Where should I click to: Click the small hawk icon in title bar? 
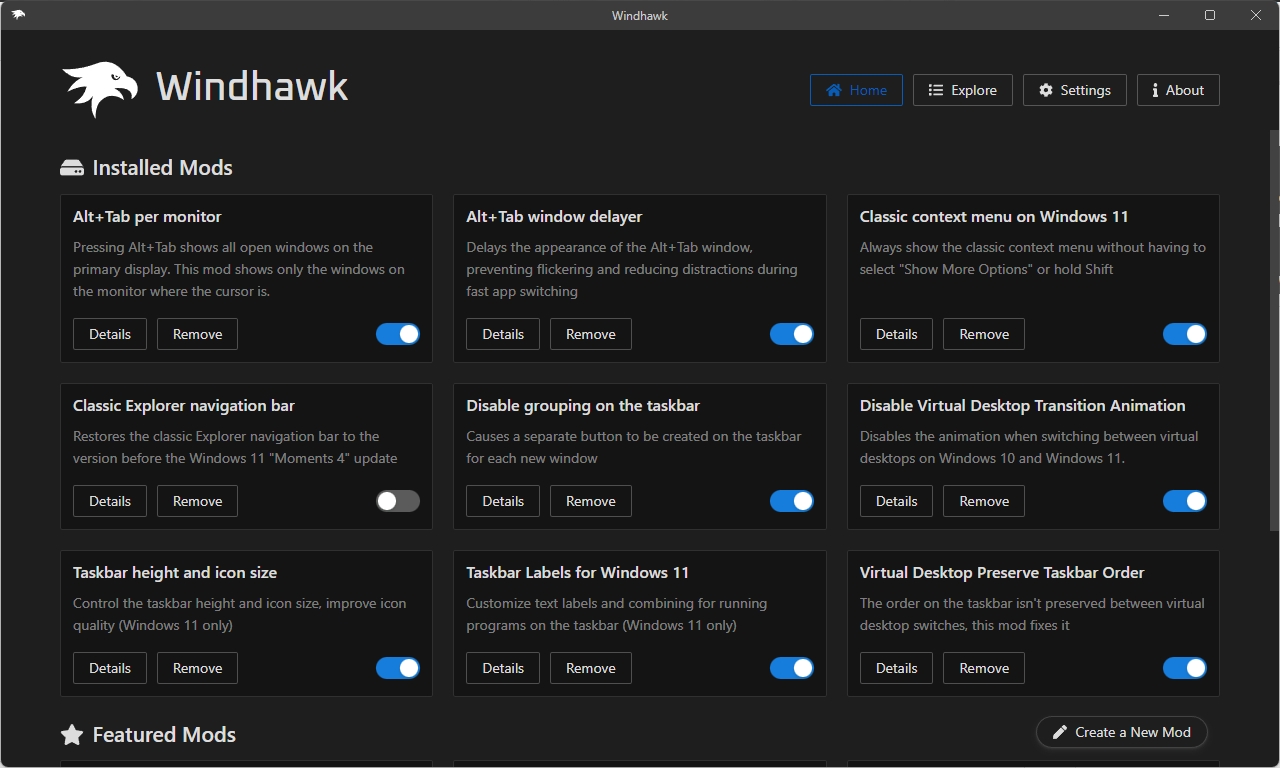click(x=18, y=15)
